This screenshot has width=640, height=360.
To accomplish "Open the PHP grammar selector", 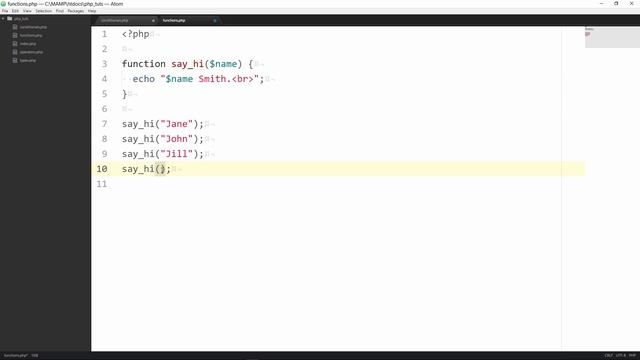I will pyautogui.click(x=632, y=356).
